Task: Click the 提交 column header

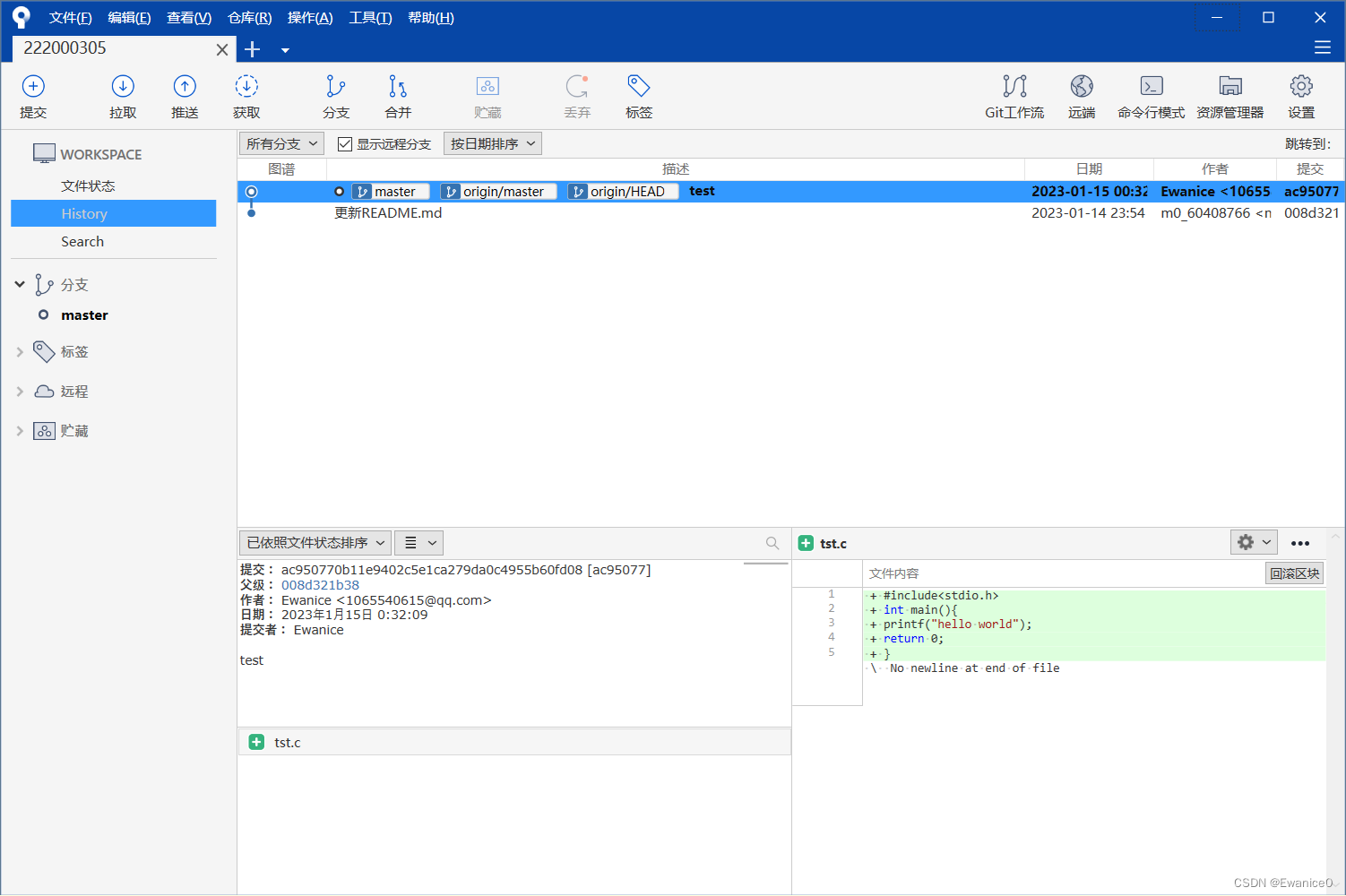Action: [x=1310, y=168]
